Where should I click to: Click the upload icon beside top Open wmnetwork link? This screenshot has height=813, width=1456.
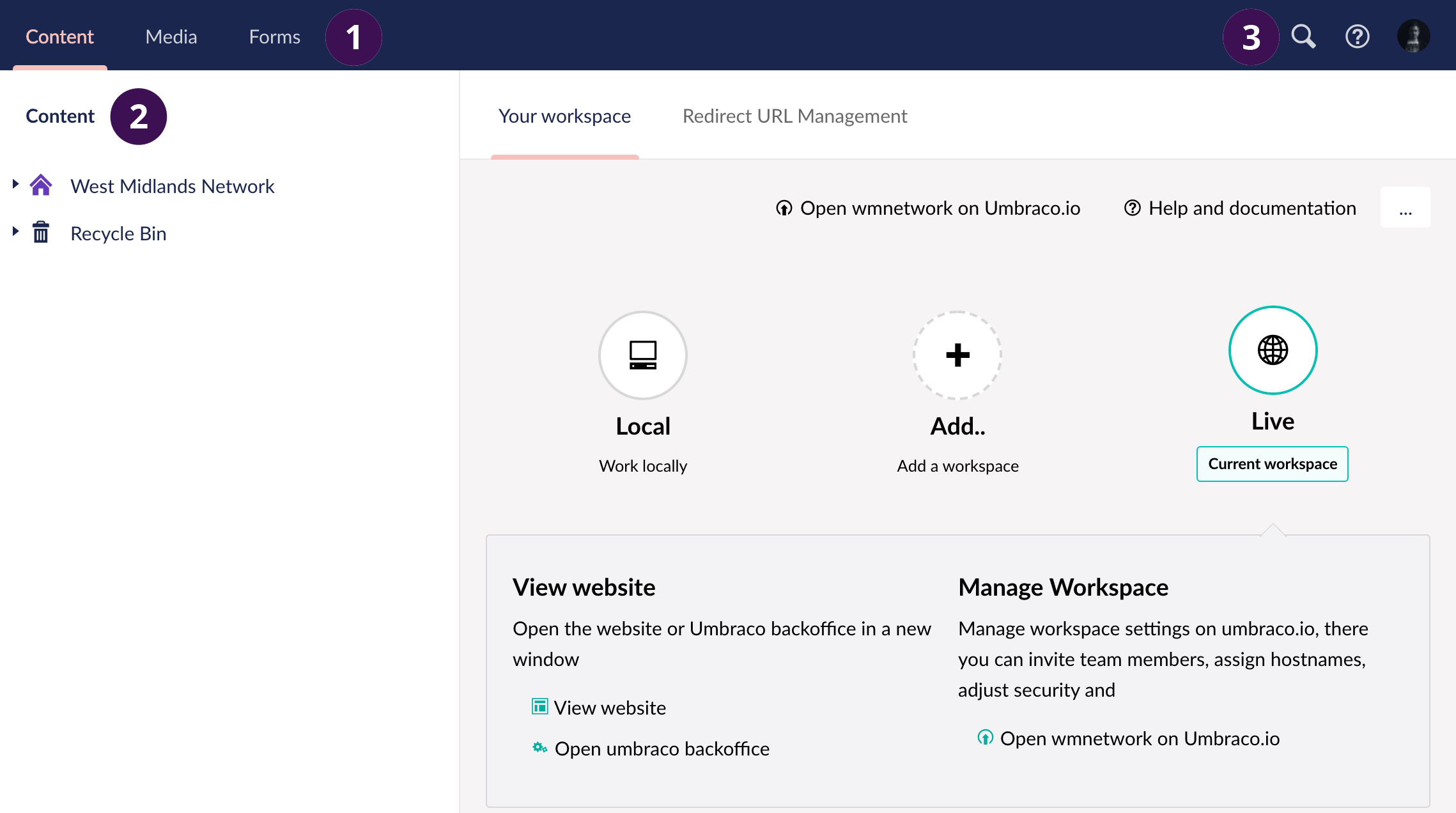[x=784, y=208]
